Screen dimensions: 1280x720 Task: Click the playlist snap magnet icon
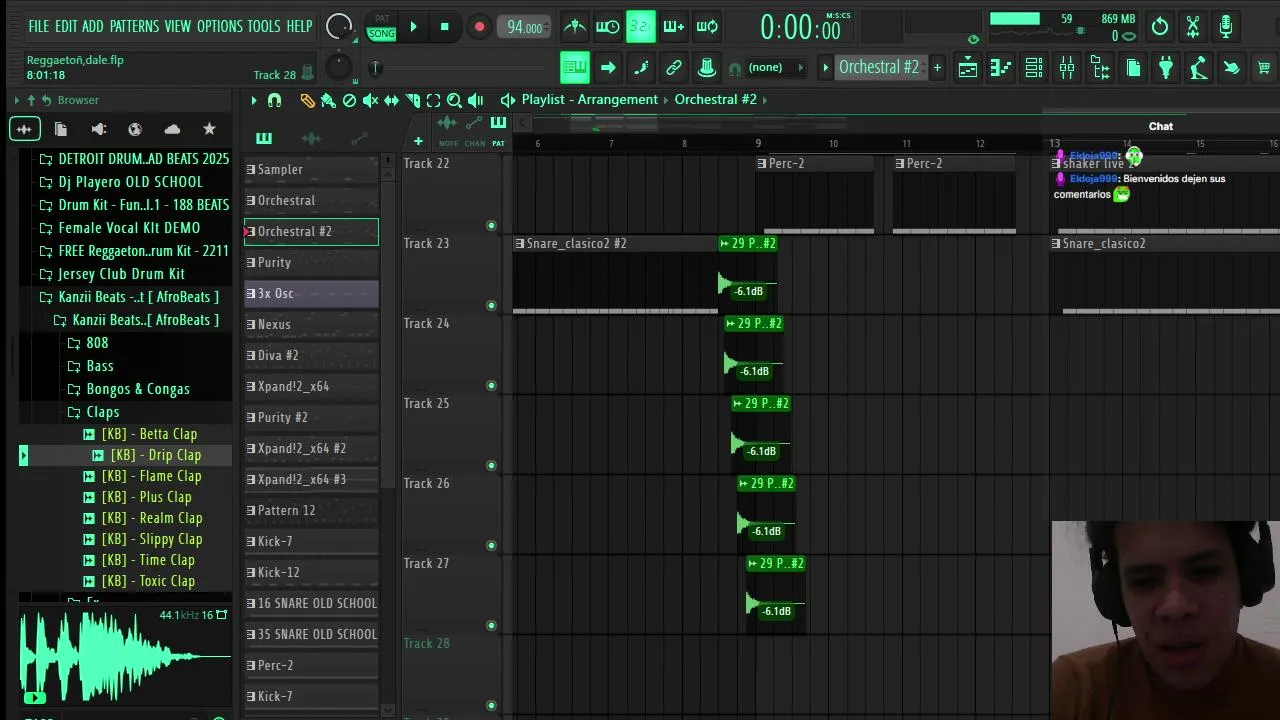point(274,100)
